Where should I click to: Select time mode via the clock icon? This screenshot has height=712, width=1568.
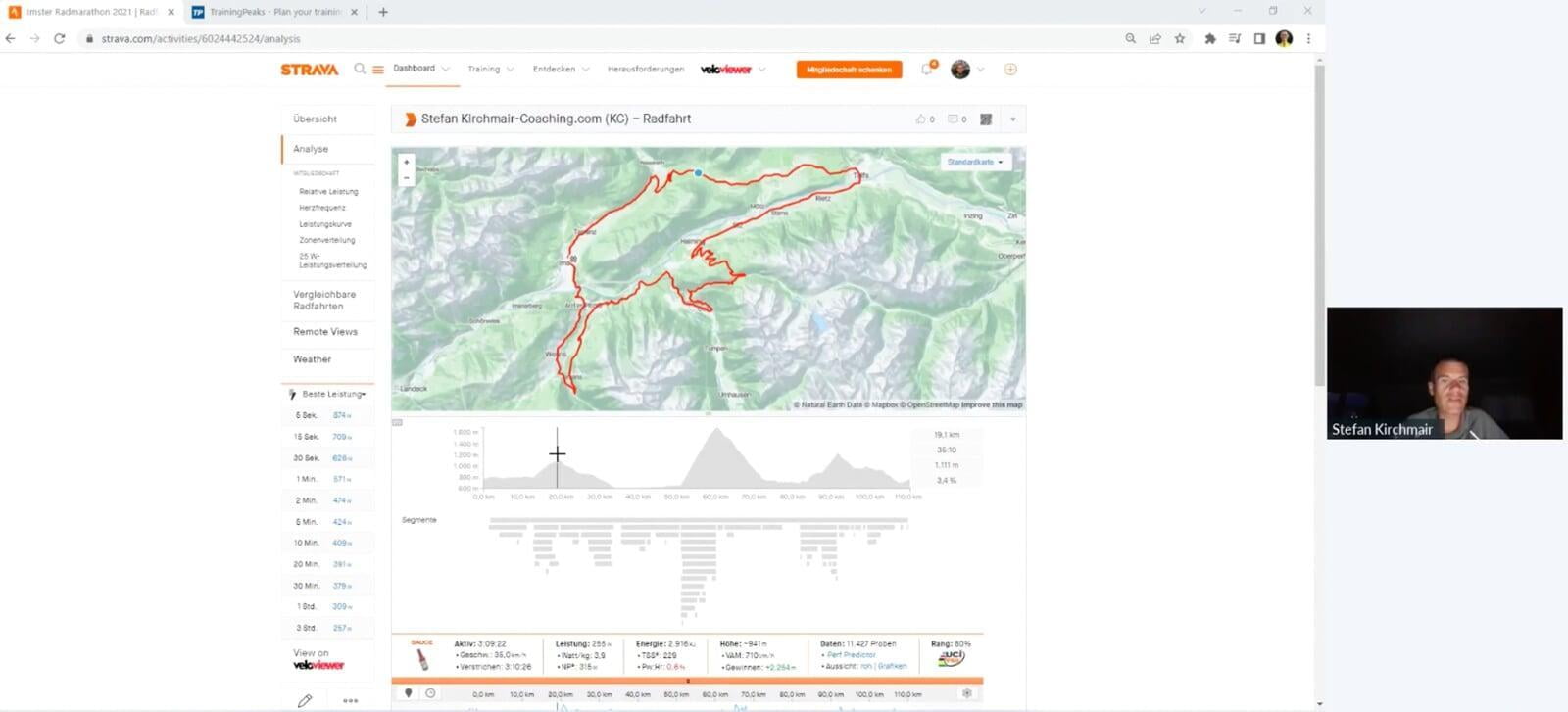430,693
